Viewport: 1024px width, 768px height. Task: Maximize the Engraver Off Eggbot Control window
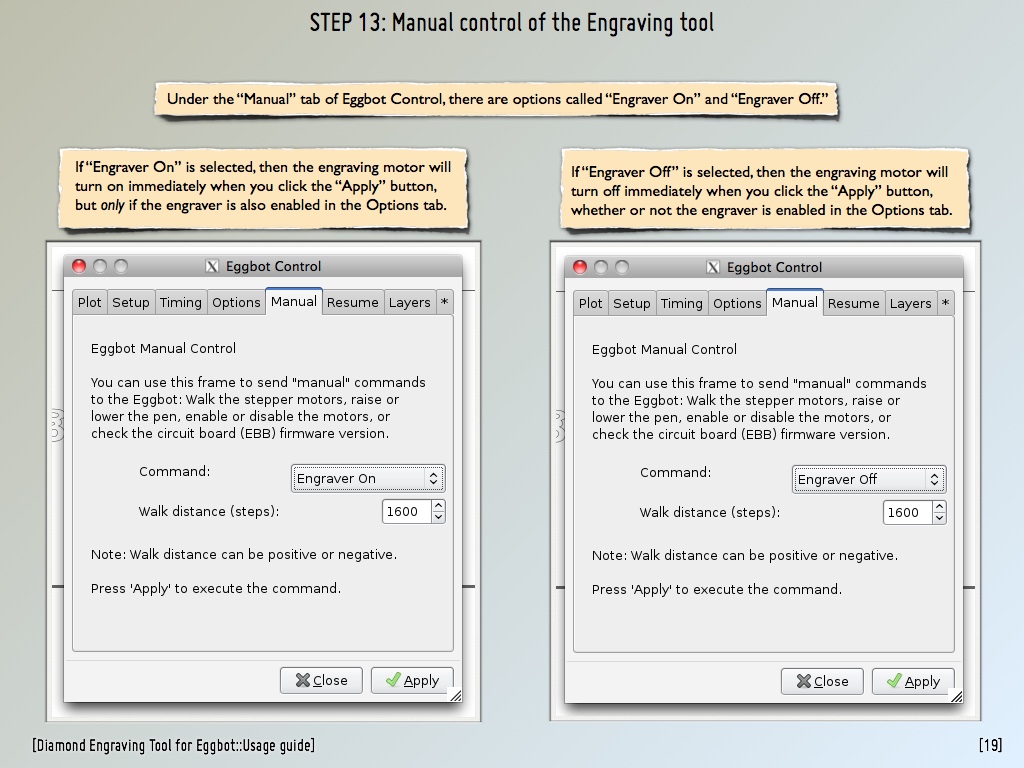click(622, 266)
